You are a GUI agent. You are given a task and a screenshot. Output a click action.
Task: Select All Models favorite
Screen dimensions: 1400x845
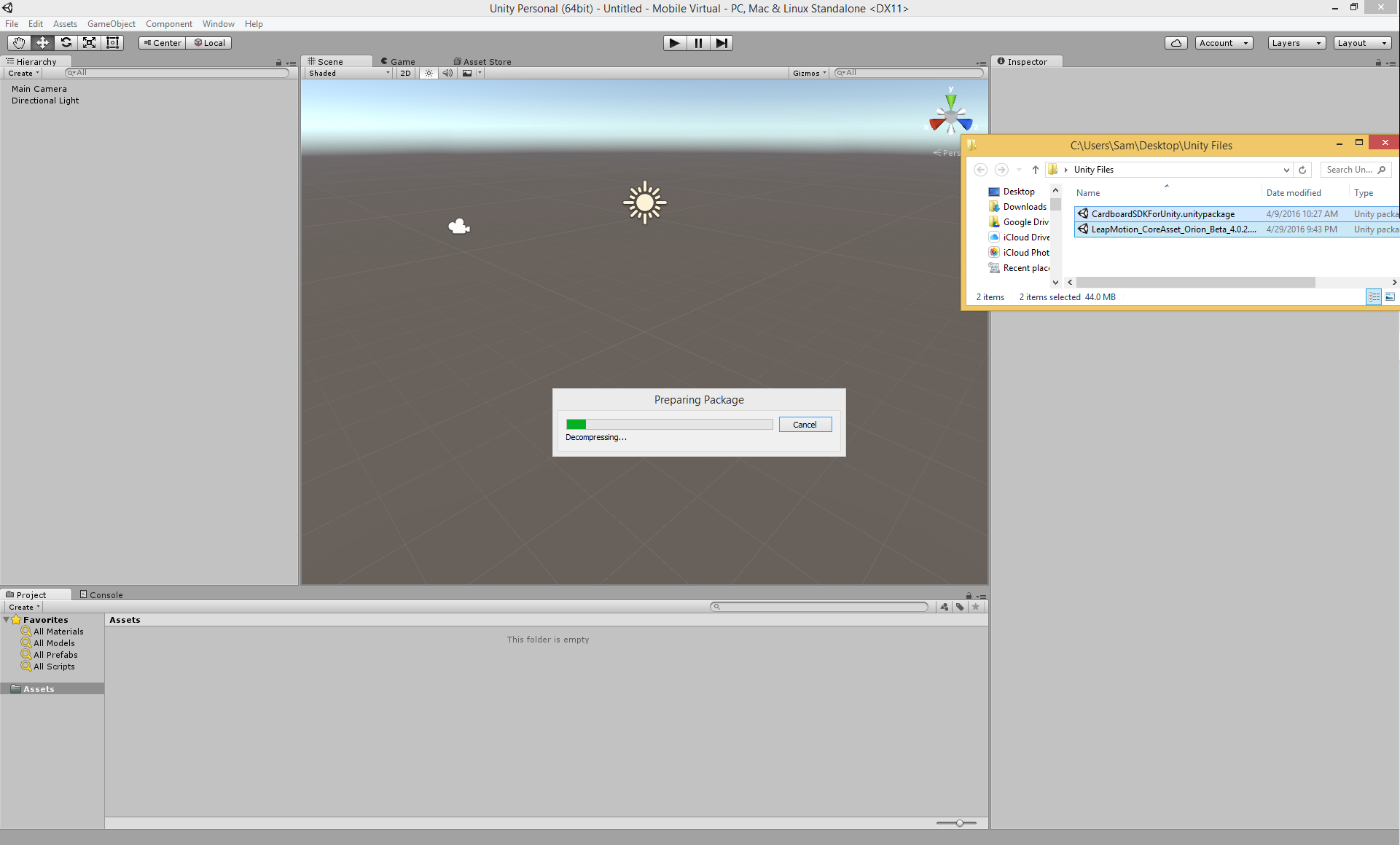(54, 643)
